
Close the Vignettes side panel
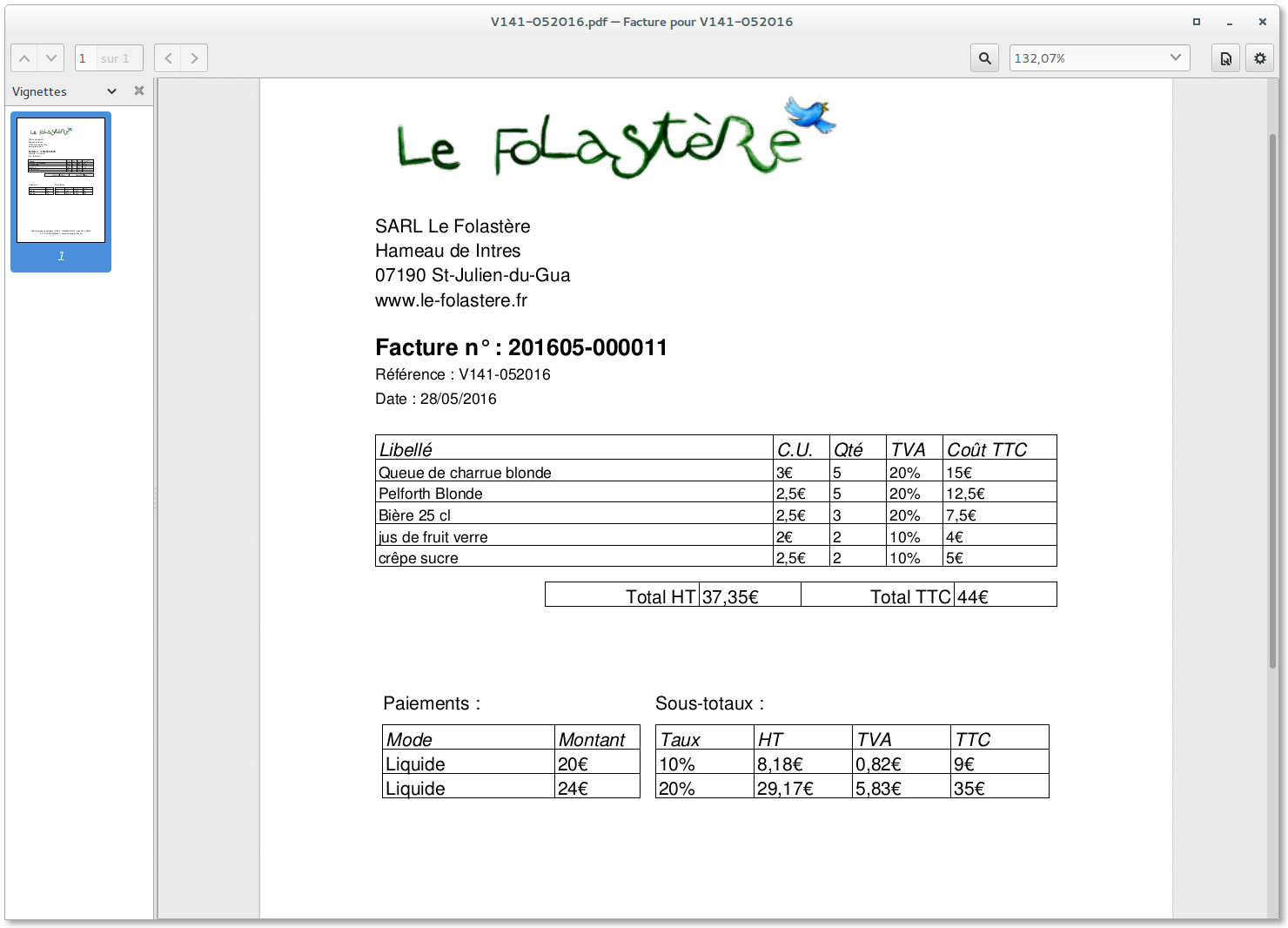139,91
